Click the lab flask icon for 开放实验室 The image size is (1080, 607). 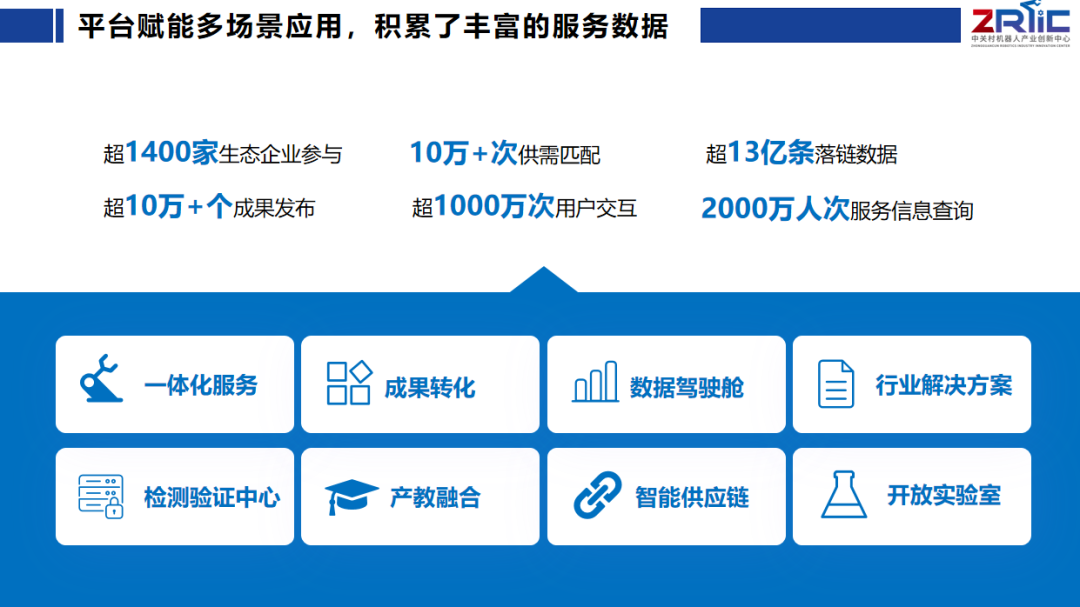pyautogui.click(x=843, y=495)
